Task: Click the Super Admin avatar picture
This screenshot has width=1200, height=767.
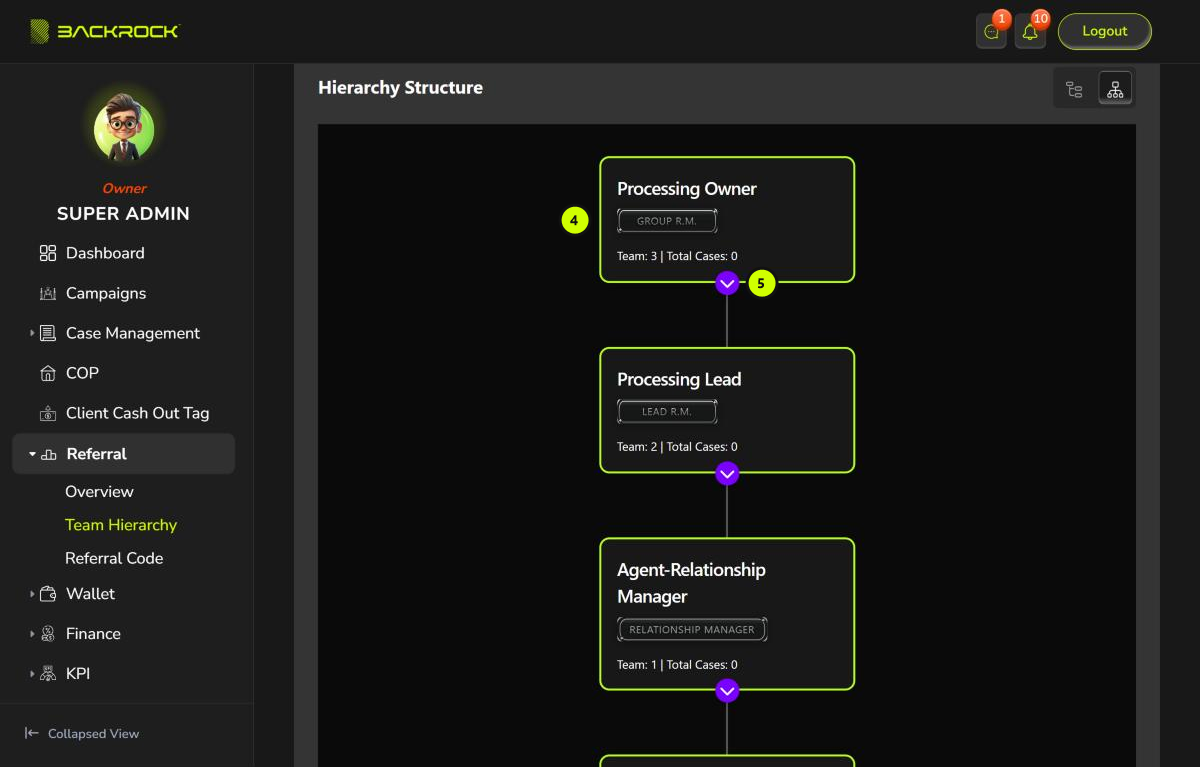Action: 124,127
